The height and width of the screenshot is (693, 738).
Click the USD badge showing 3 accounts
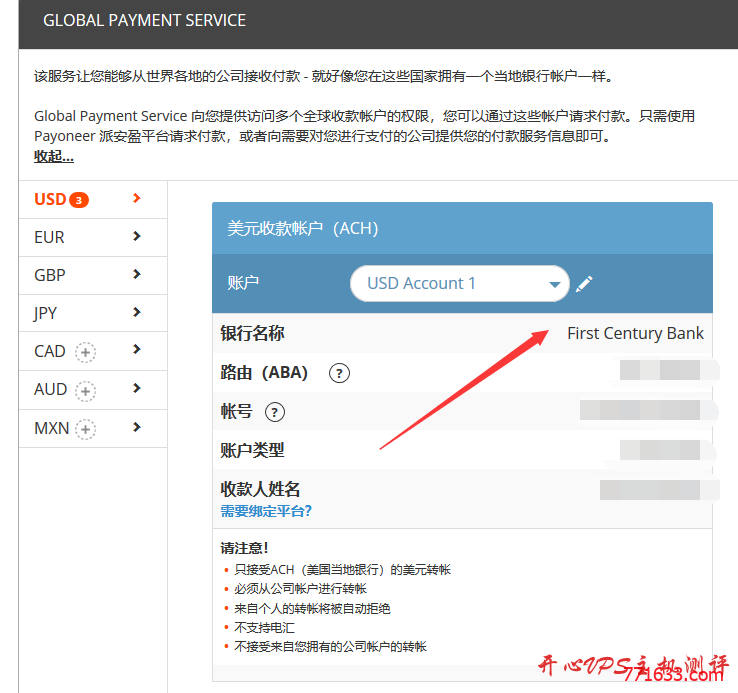coord(79,200)
